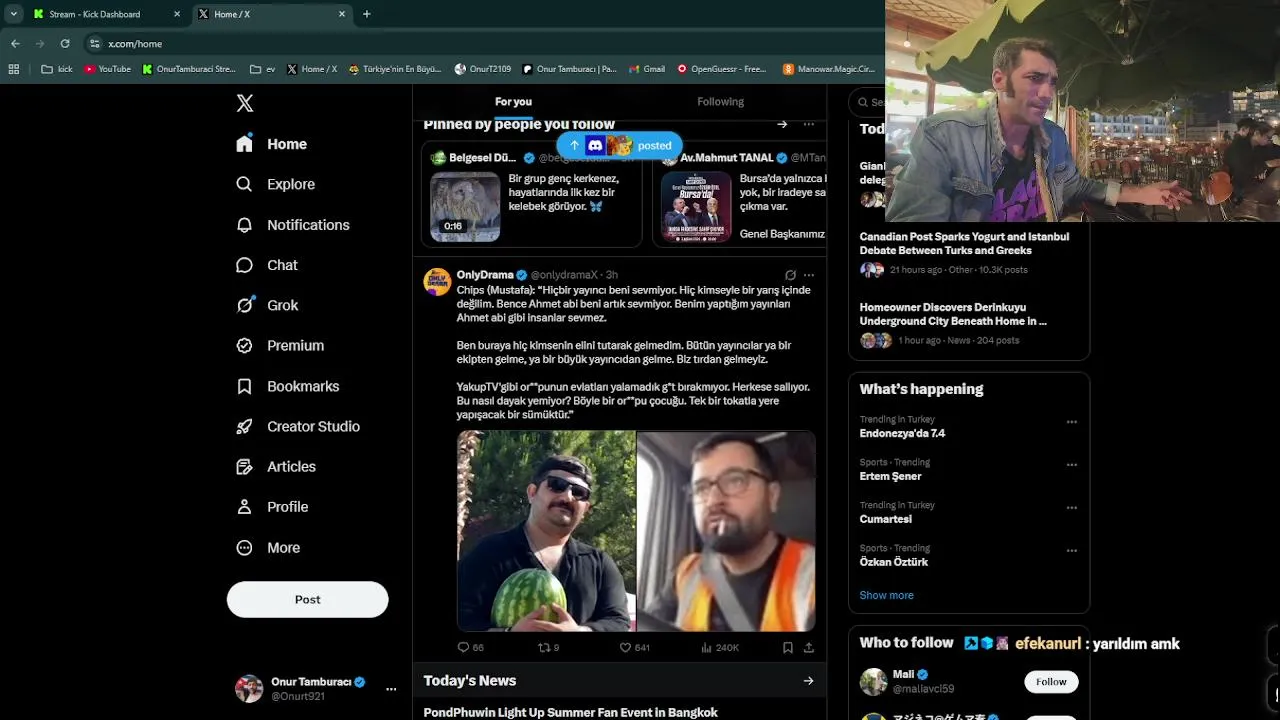Open watermelon photo in OnlyDrama post
The width and height of the screenshot is (1280, 720).
[x=546, y=531]
